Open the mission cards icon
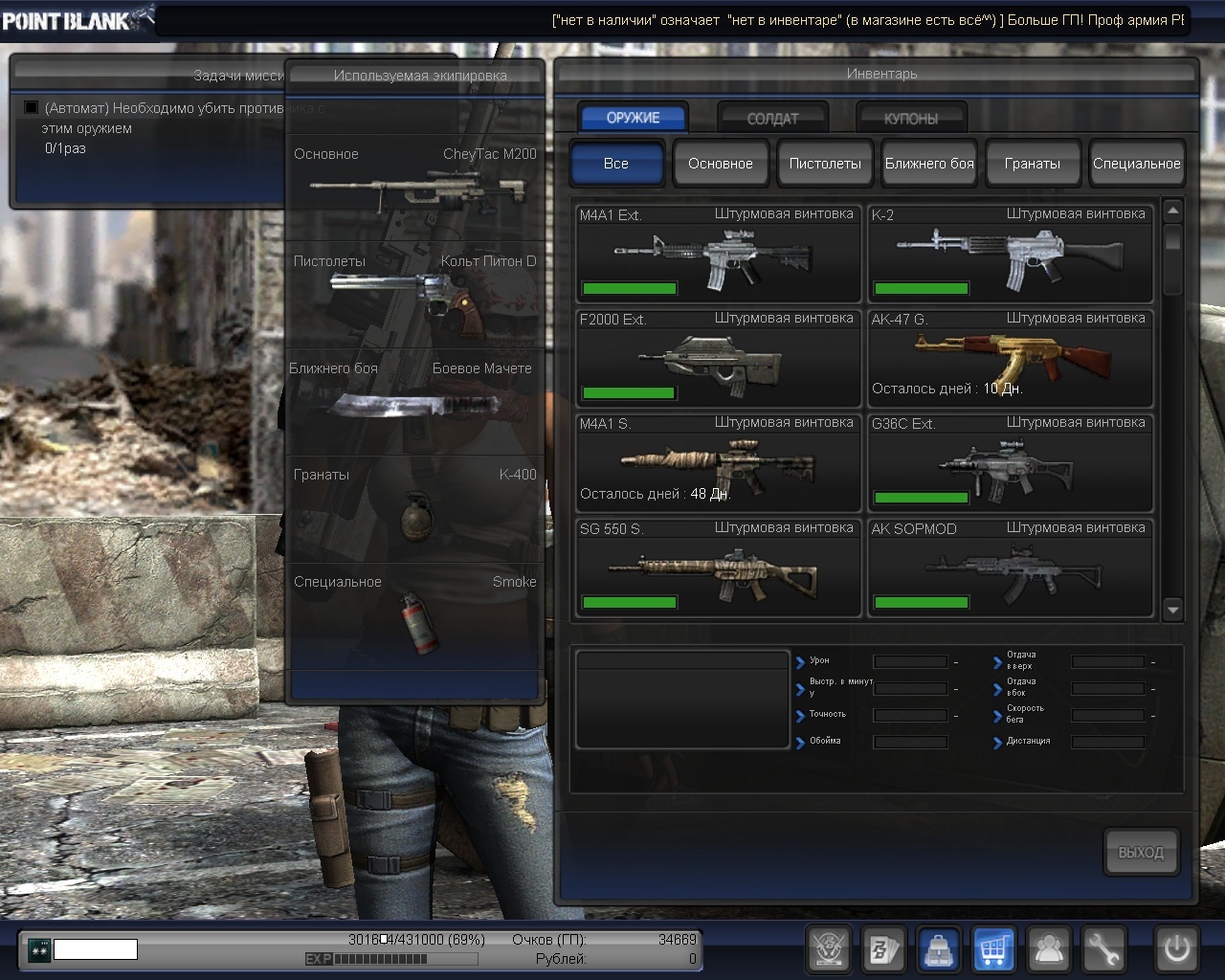The width and height of the screenshot is (1225, 980). [883, 949]
